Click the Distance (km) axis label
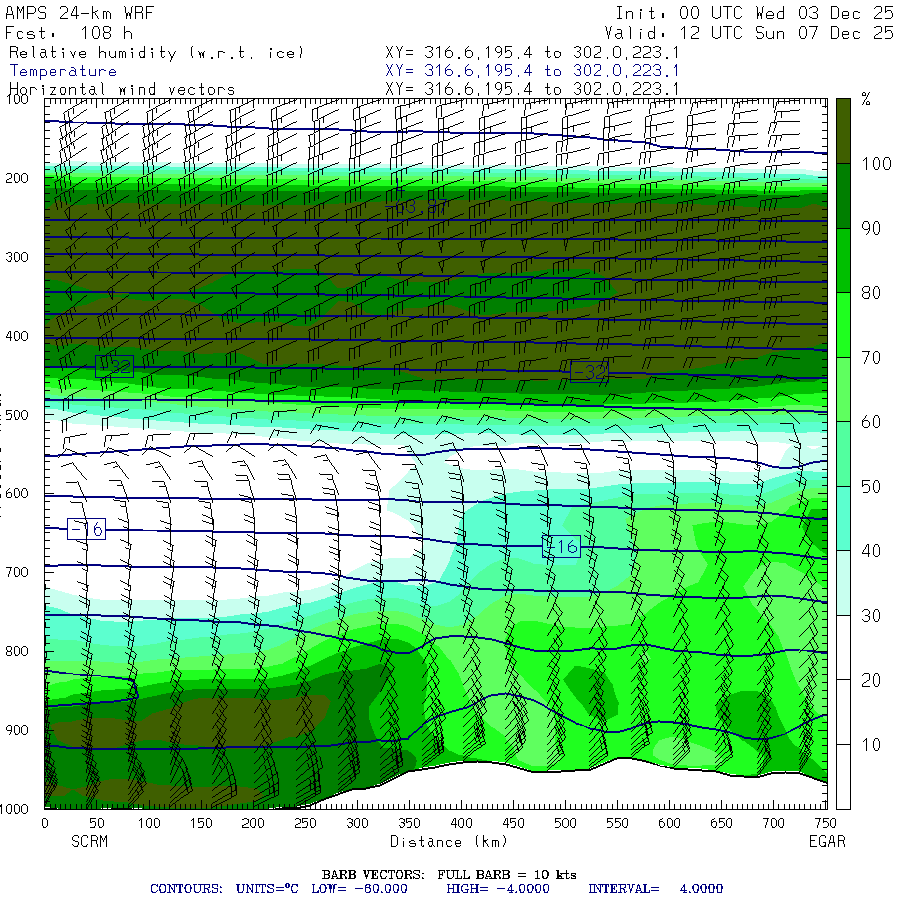The height and width of the screenshot is (900, 900). [x=449, y=842]
